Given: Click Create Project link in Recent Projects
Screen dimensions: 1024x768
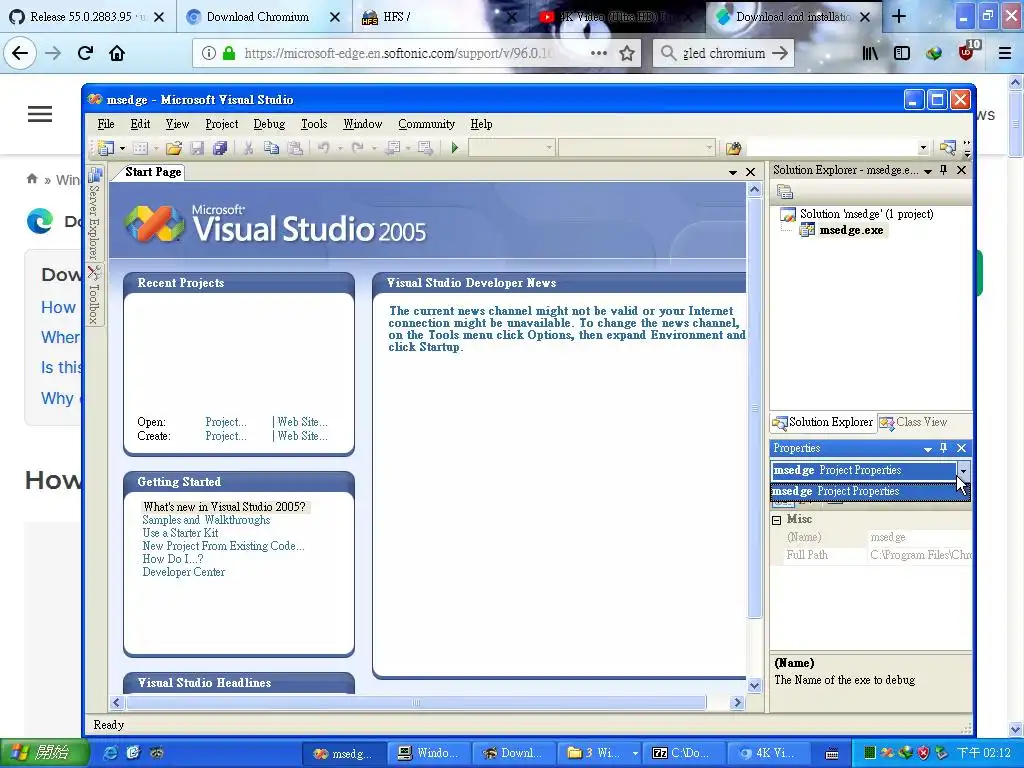Looking at the screenshot, I should click(x=226, y=436).
